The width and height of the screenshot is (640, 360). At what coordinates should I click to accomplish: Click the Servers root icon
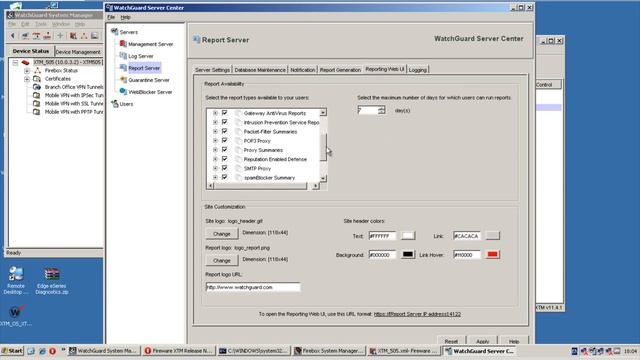[114, 32]
